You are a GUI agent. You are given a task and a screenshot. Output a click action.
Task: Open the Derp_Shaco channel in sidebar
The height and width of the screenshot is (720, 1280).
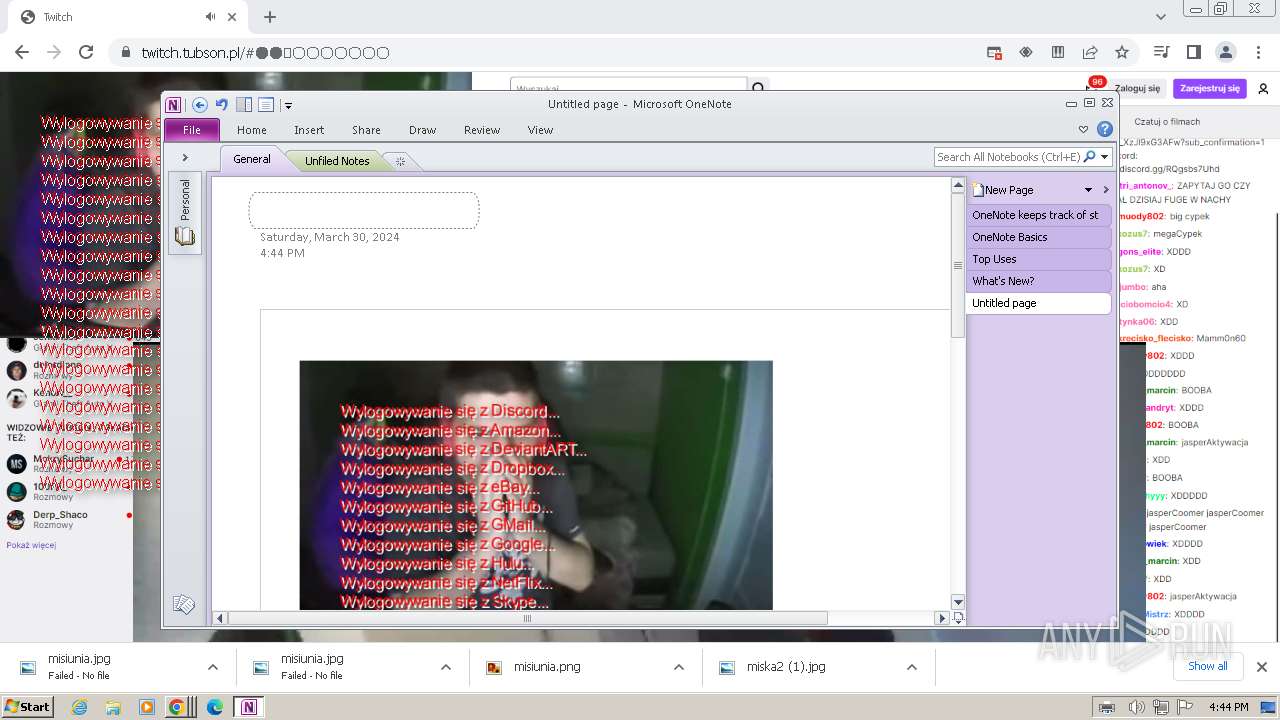click(66, 519)
